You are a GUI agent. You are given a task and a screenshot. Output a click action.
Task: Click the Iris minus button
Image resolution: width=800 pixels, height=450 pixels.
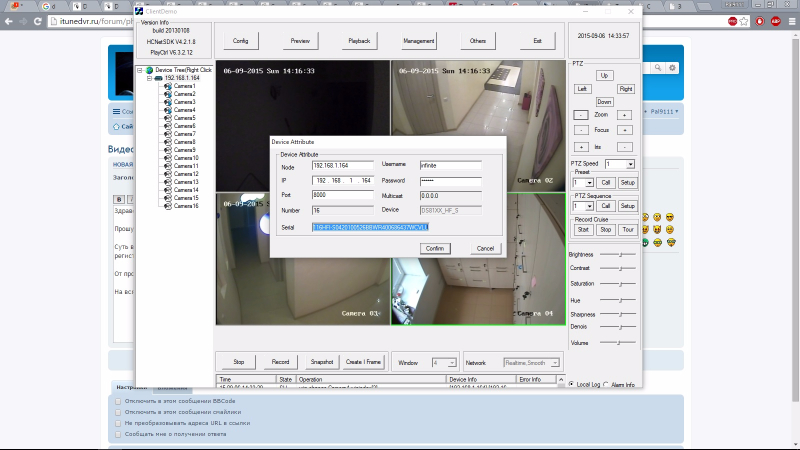624,147
